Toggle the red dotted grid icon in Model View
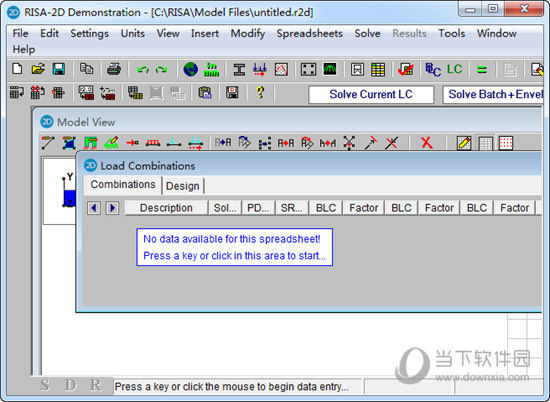 coord(506,143)
